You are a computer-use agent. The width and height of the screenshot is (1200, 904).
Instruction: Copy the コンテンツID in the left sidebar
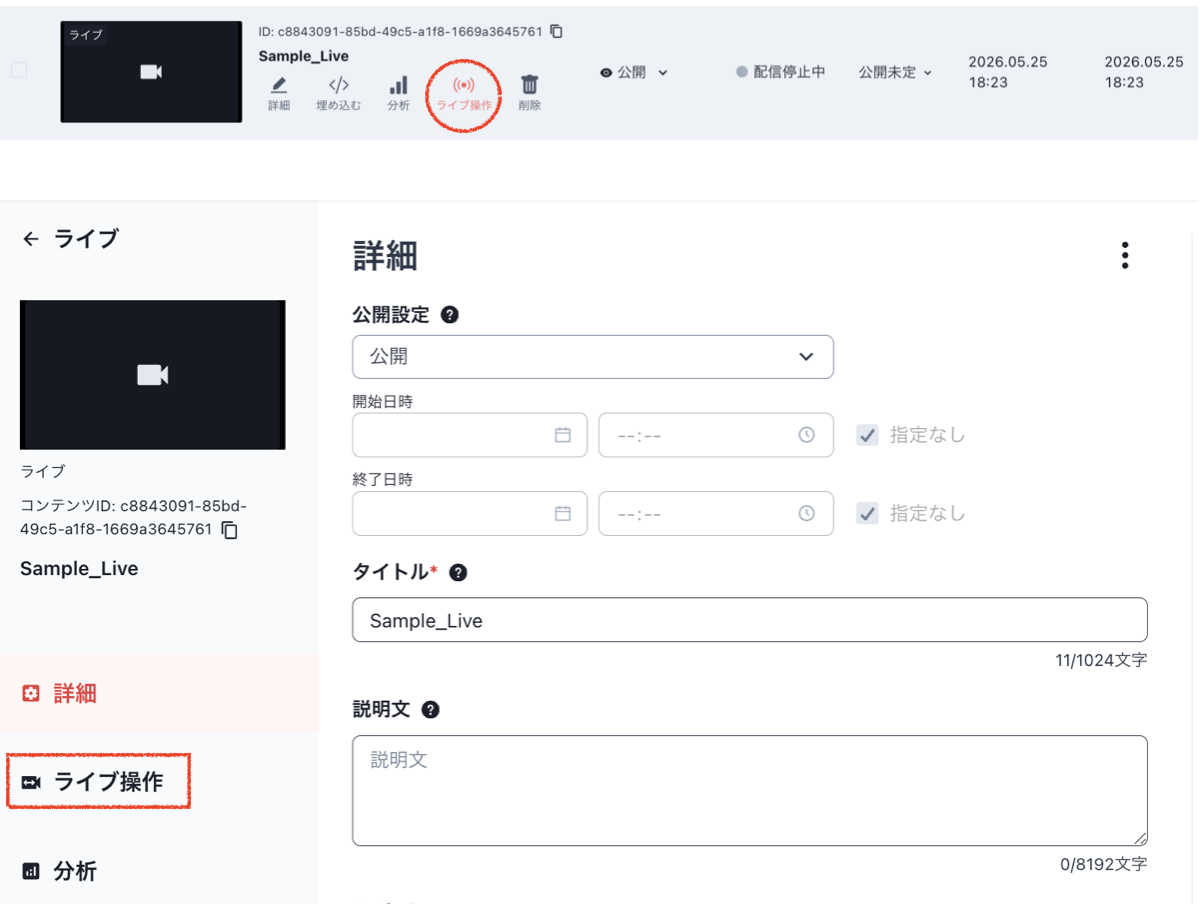pyautogui.click(x=230, y=530)
